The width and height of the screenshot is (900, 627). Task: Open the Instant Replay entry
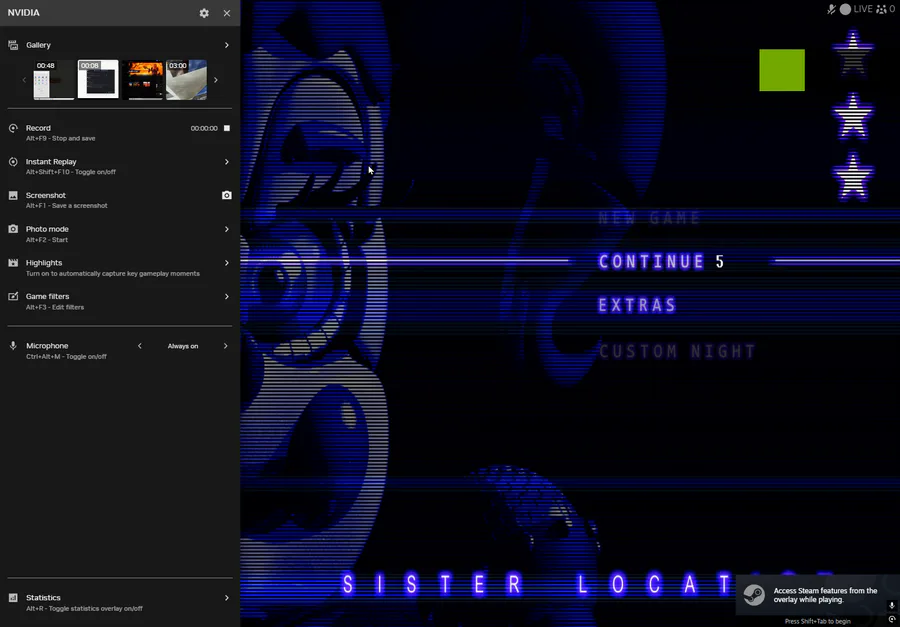(120, 167)
